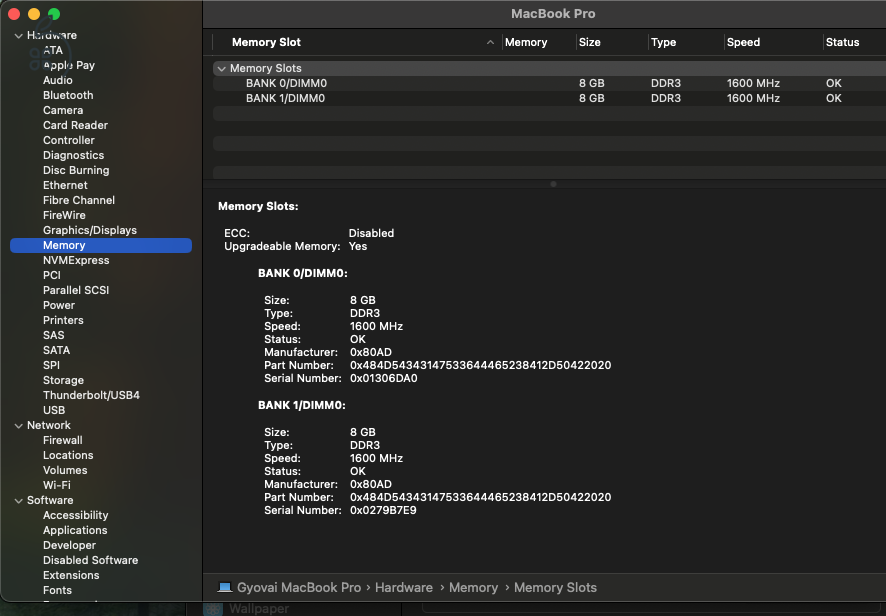Collapse the Software section chevron
The width and height of the screenshot is (886, 616).
(19, 501)
